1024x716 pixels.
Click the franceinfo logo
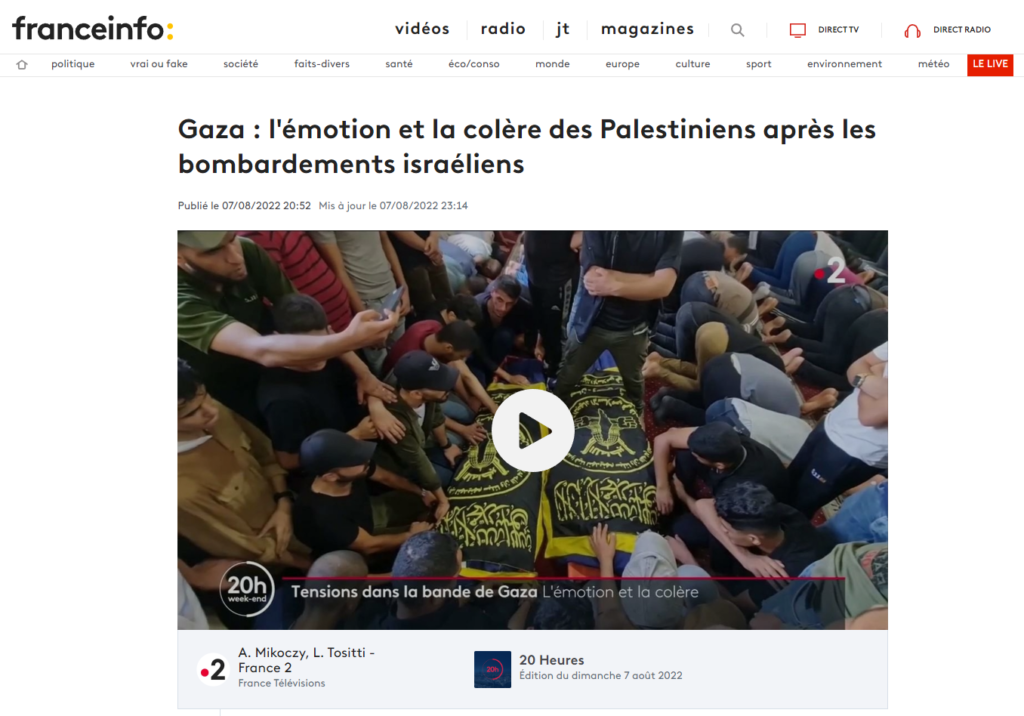tap(93, 29)
